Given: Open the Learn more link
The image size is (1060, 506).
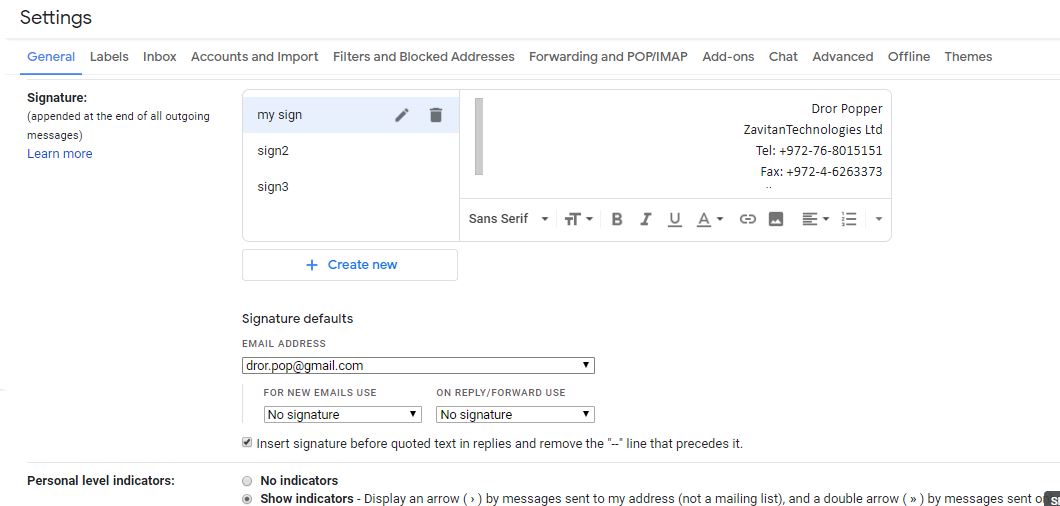Looking at the screenshot, I should (60, 154).
